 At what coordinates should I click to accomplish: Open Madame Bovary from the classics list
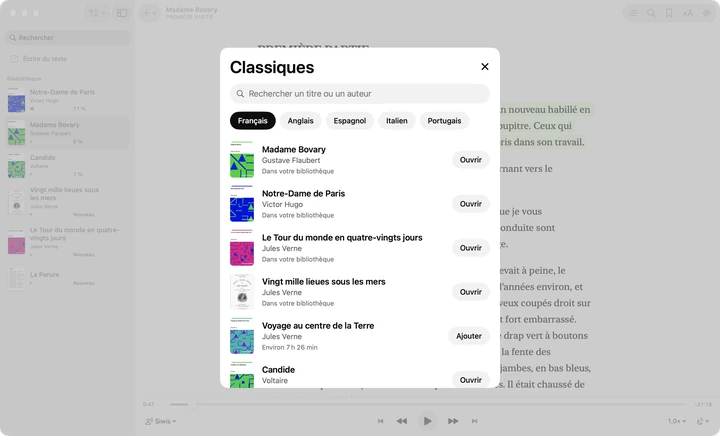coord(471,160)
